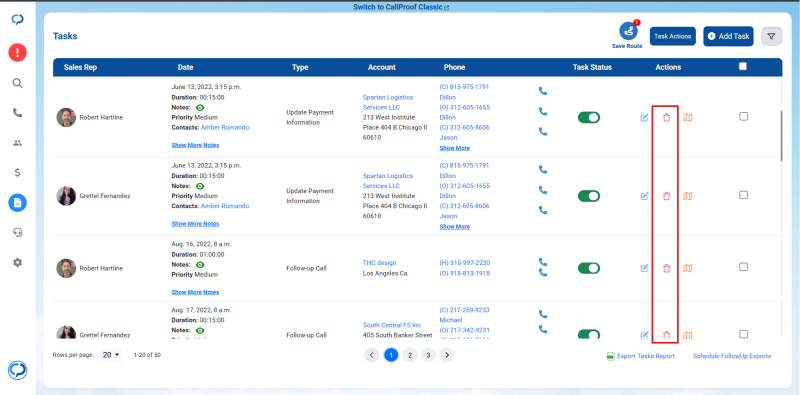Open map for Robert Hartline's Update Payment task
This screenshot has height=395, width=800.
688,117
